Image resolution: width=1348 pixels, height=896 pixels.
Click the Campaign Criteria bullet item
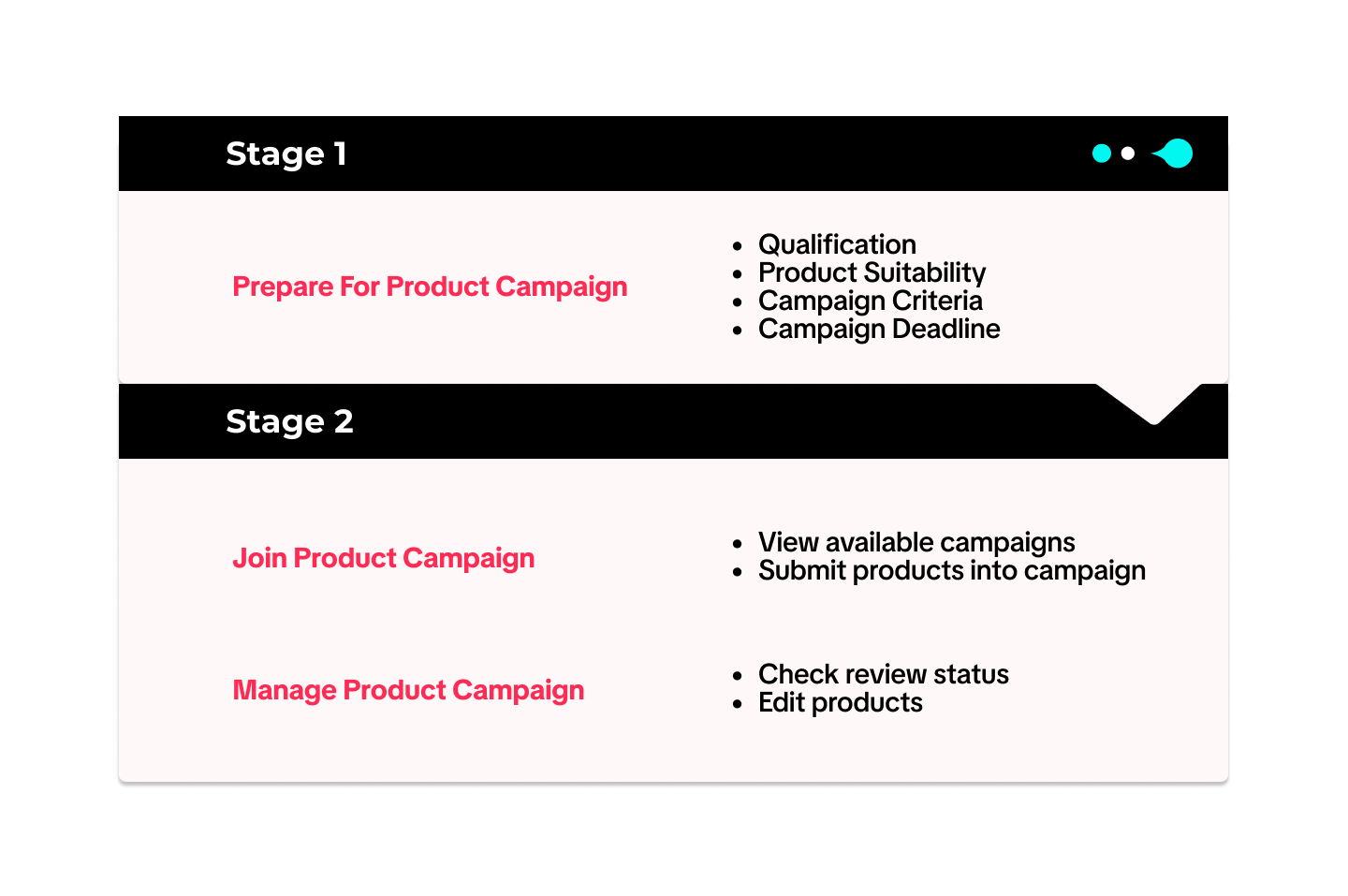pyautogui.click(x=870, y=301)
